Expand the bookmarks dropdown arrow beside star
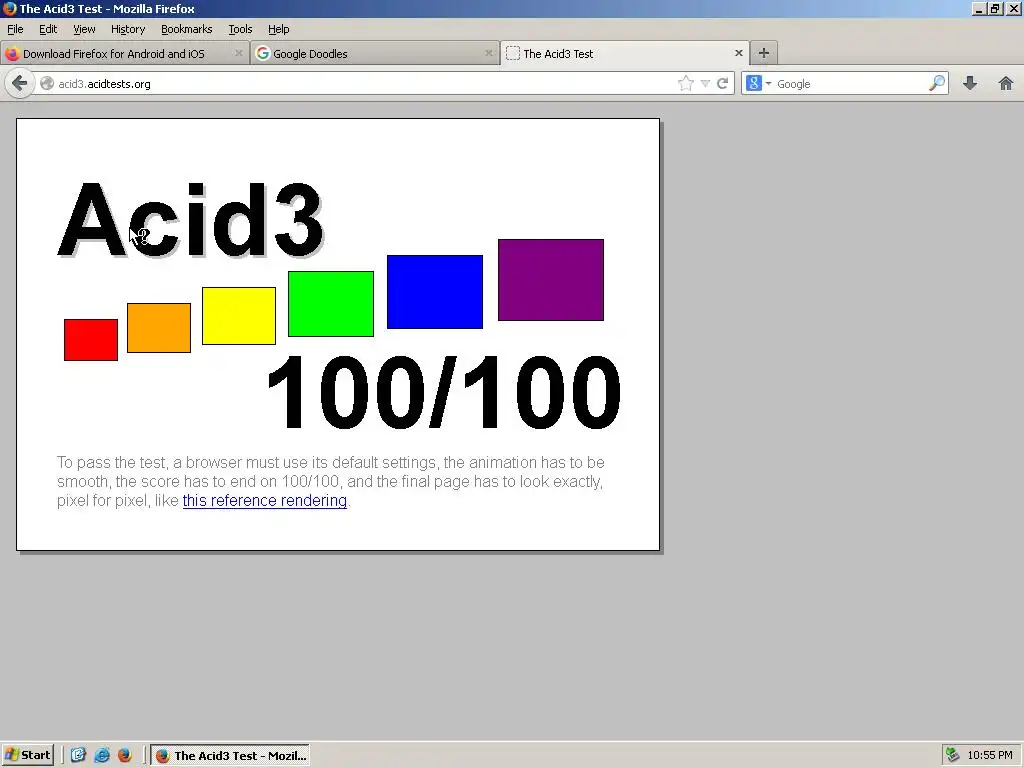Viewport: 1024px width, 768px height. pyautogui.click(x=705, y=84)
